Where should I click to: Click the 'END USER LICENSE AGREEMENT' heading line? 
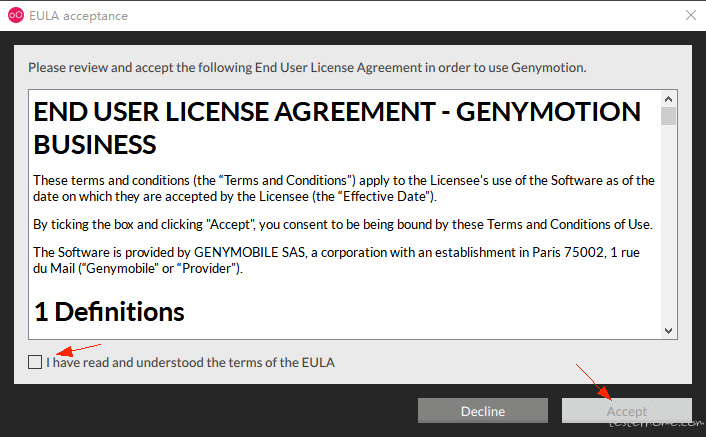(337, 112)
